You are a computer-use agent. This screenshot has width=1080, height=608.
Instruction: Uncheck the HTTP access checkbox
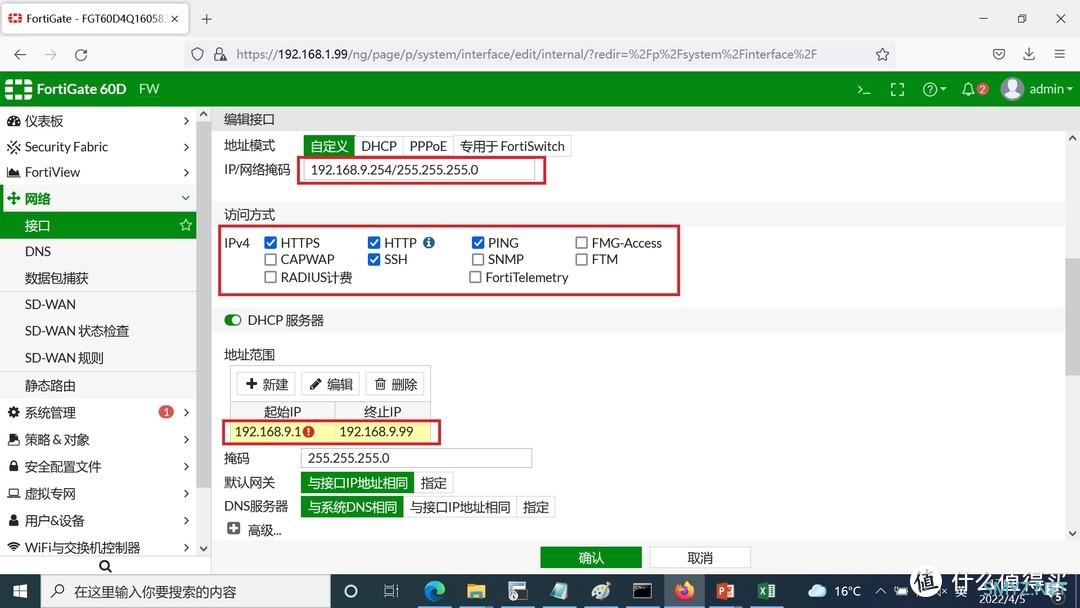[x=374, y=242]
